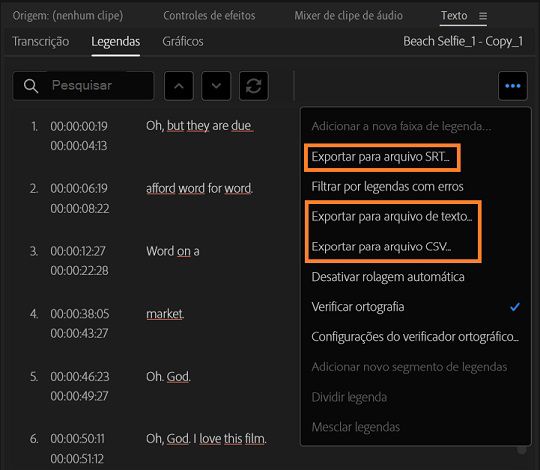This screenshot has height=470, width=540.
Task: Click end timecode 00:00:49:27
Action: coord(79,396)
